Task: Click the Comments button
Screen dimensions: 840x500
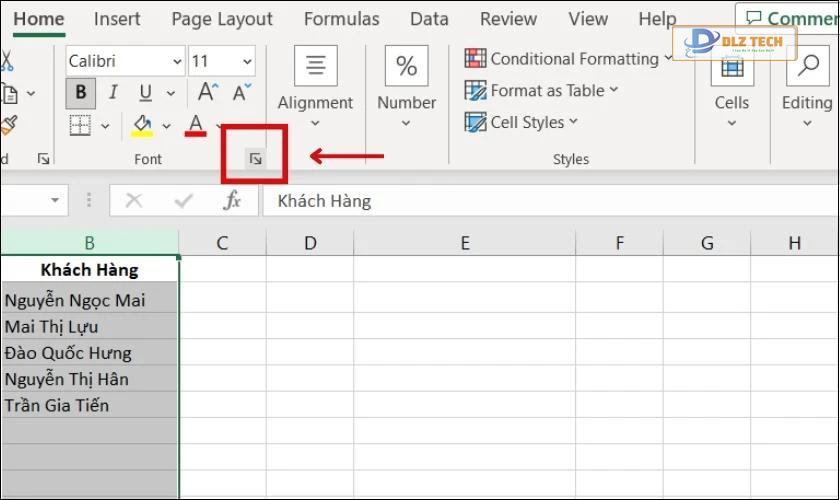Action: point(788,18)
